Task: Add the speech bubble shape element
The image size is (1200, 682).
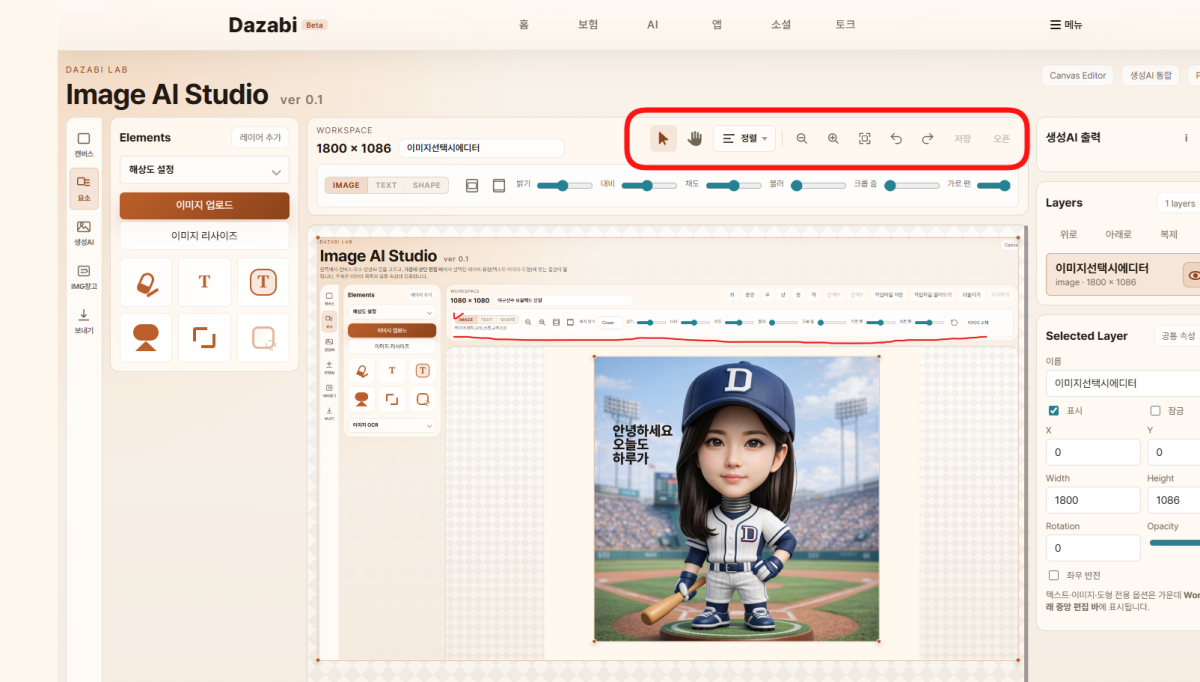Action: click(x=146, y=338)
